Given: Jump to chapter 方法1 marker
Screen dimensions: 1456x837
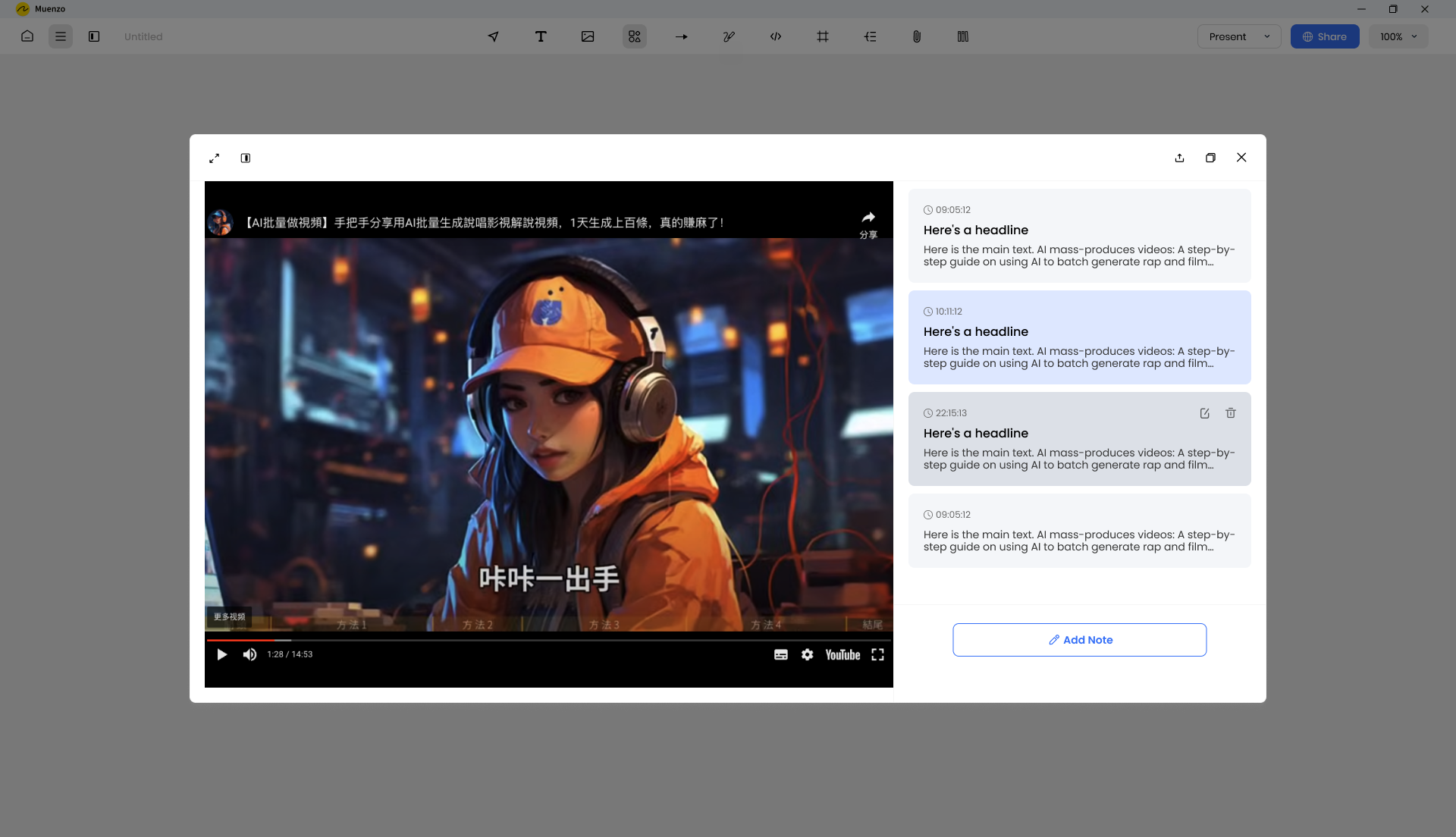Looking at the screenshot, I should tap(352, 625).
